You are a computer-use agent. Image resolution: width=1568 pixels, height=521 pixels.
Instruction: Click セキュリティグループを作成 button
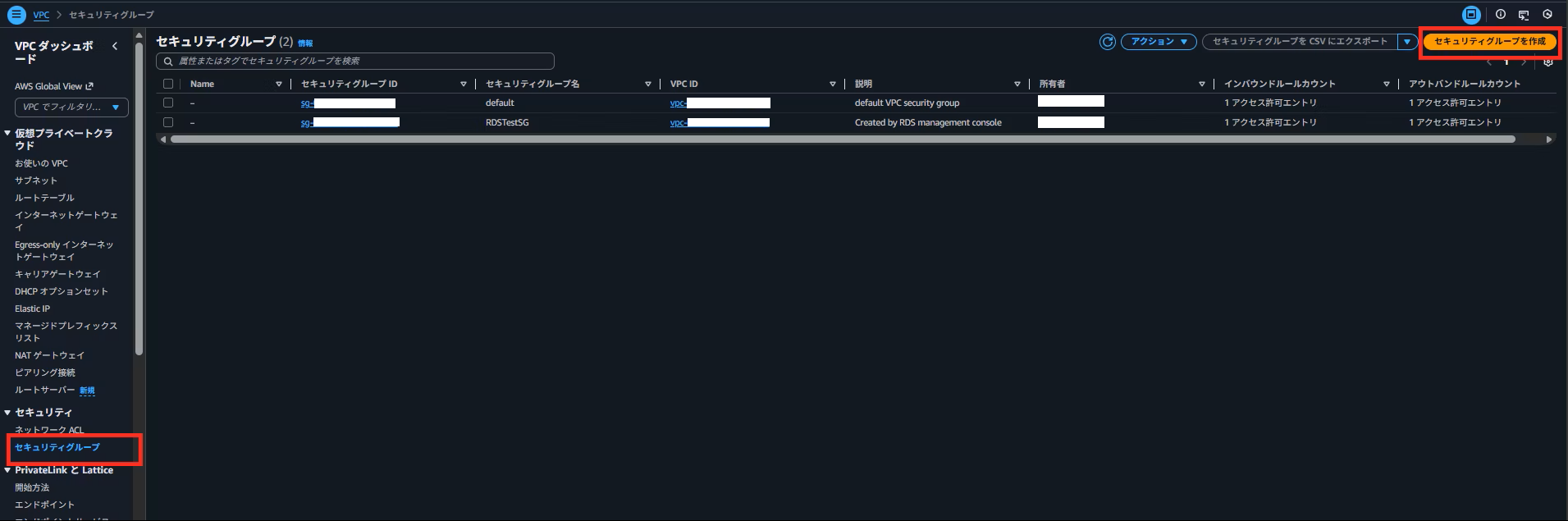1489,42
